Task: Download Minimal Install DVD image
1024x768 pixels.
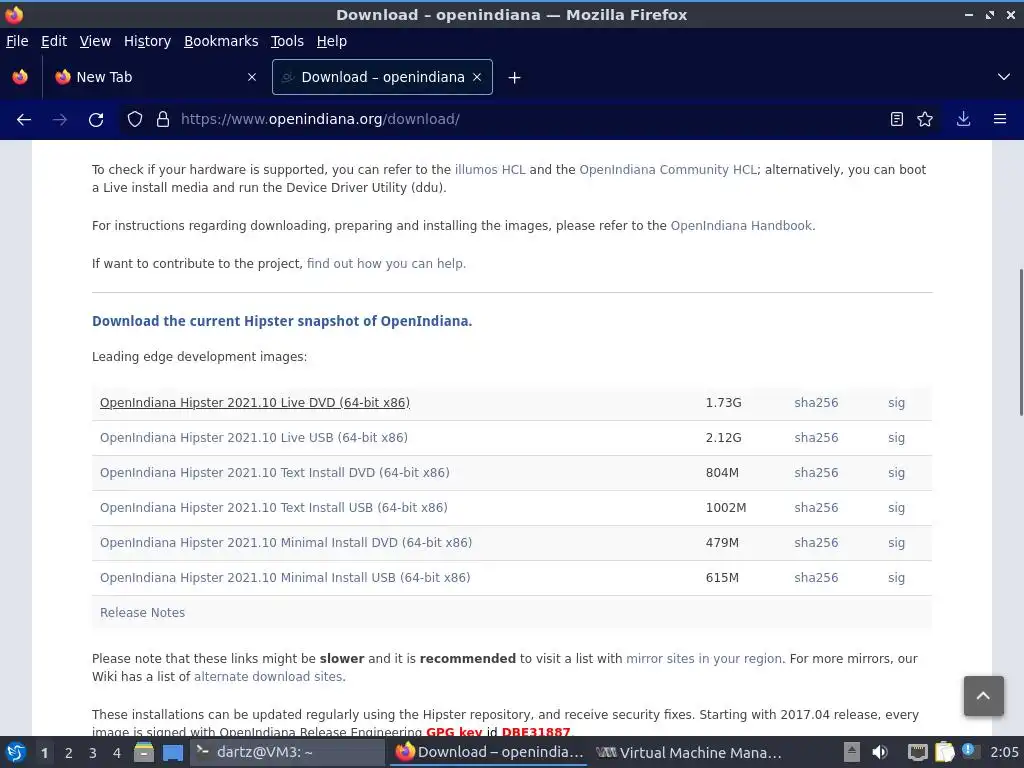Action: pyautogui.click(x=286, y=543)
